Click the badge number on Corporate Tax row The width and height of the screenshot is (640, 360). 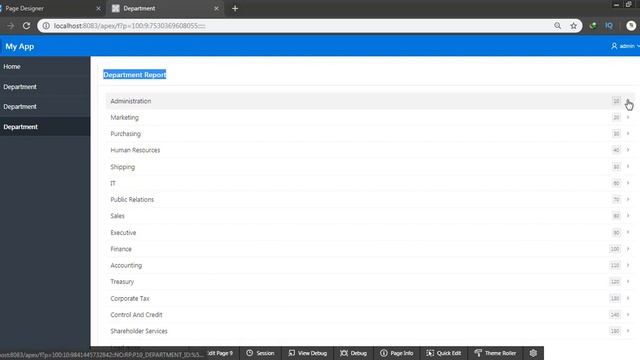point(615,298)
